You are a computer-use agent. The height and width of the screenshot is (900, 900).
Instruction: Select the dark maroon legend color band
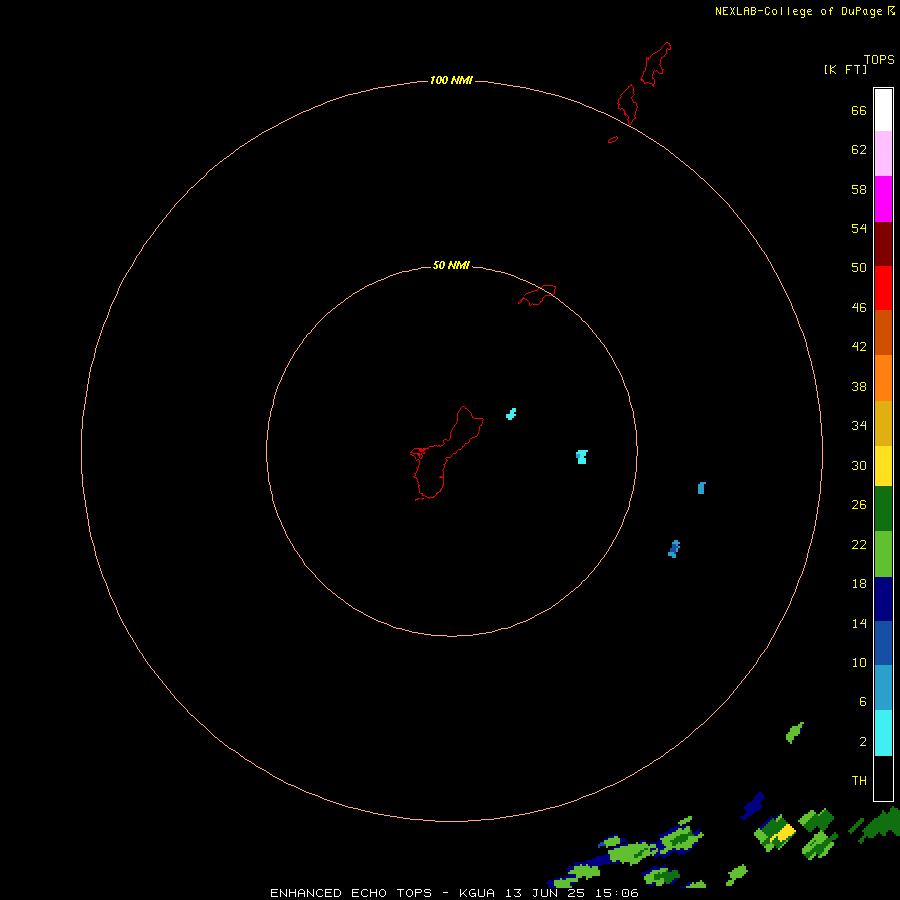(x=883, y=243)
